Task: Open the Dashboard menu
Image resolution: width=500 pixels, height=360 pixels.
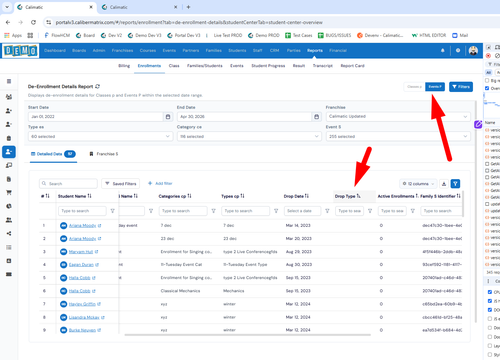Action: [x=55, y=51]
